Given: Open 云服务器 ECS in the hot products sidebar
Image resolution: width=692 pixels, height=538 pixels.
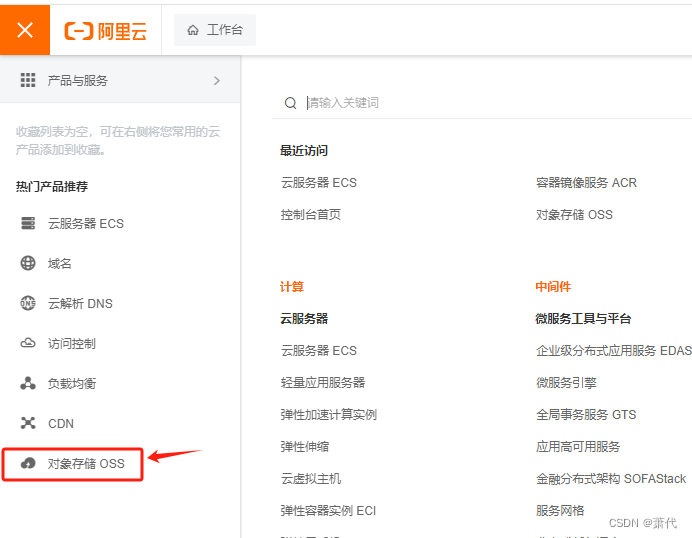Looking at the screenshot, I should [86, 224].
